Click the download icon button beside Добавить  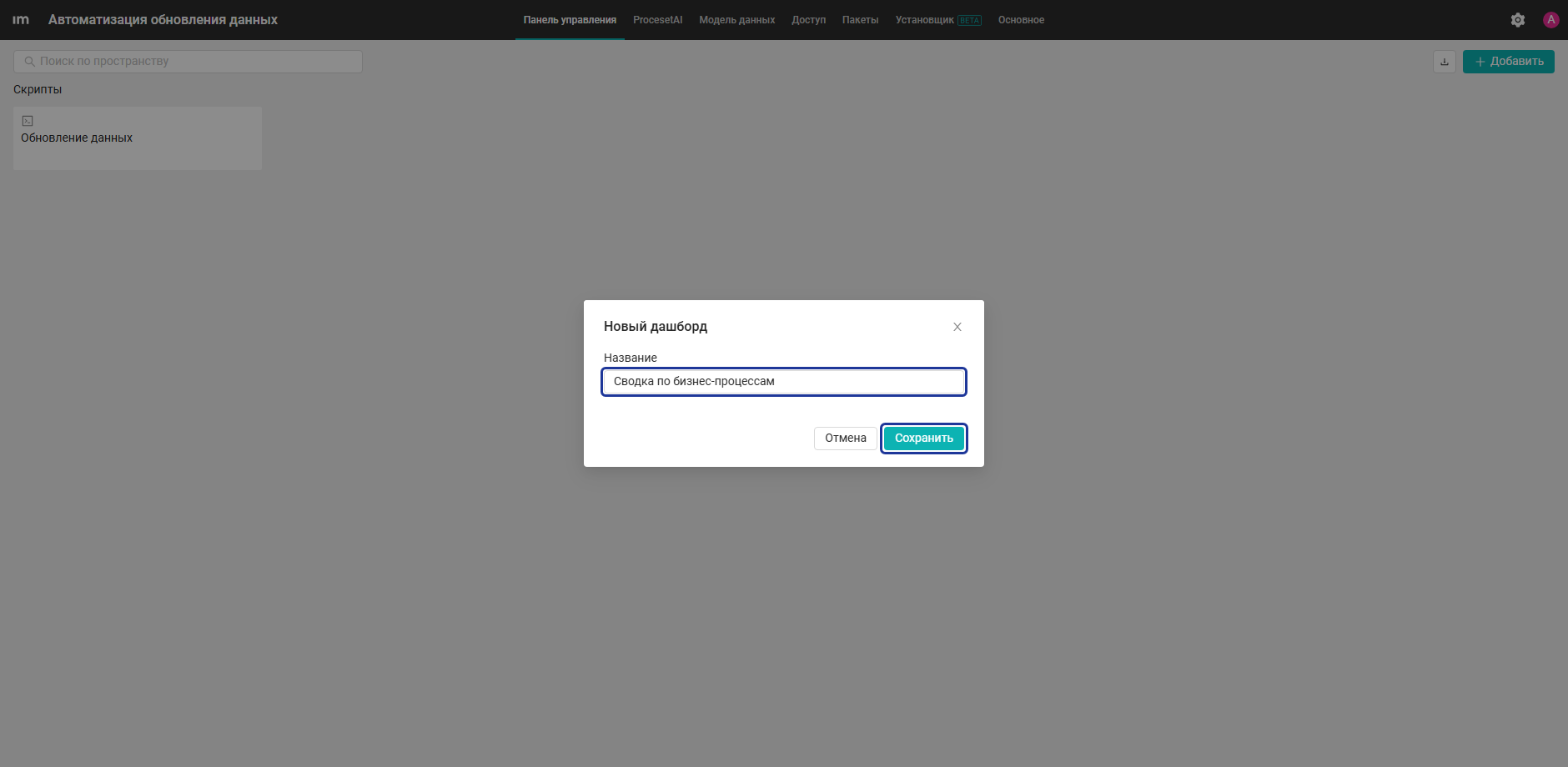pyautogui.click(x=1445, y=62)
